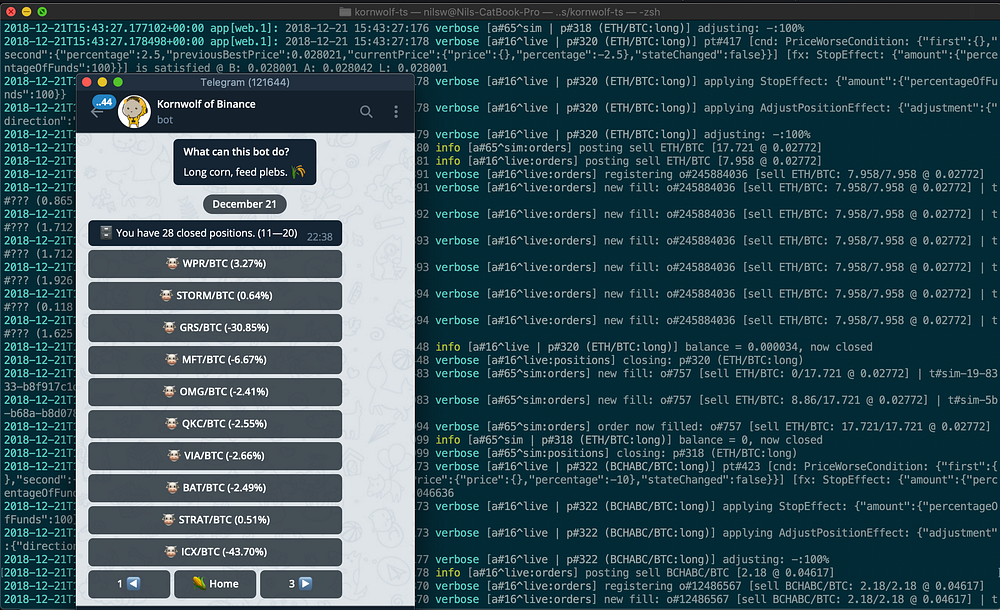Click the kornwolf-ts terminal title bar
The height and width of the screenshot is (610, 1000).
(x=500, y=11)
